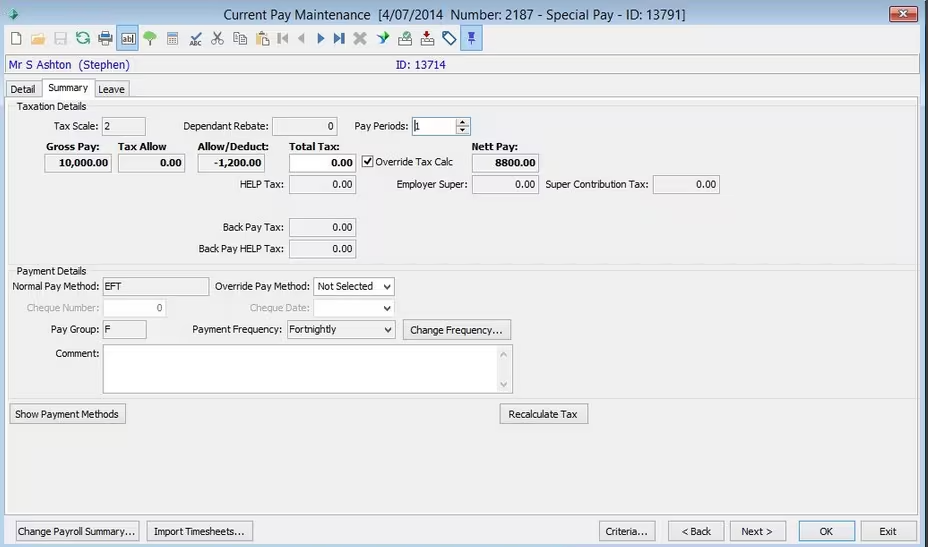This screenshot has width=928, height=547.
Task: Click the Tax Allow value field
Action: pos(152,163)
